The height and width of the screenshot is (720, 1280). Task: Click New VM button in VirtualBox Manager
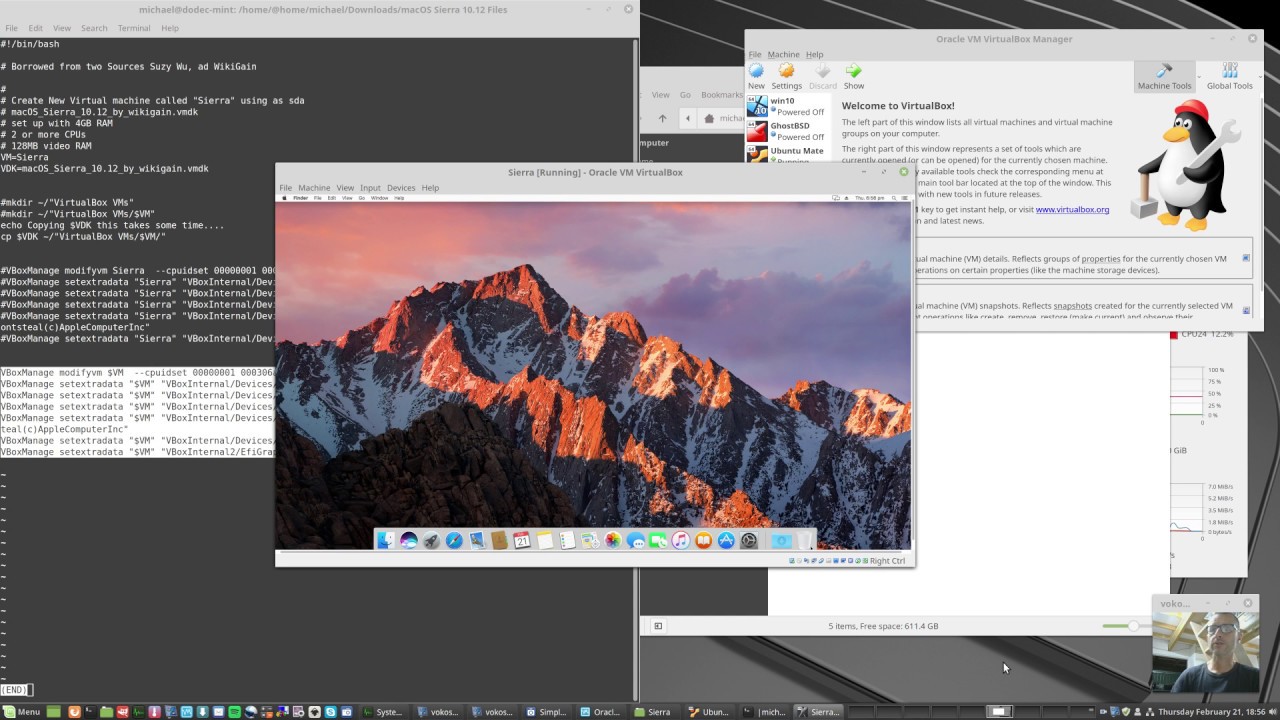pos(756,76)
